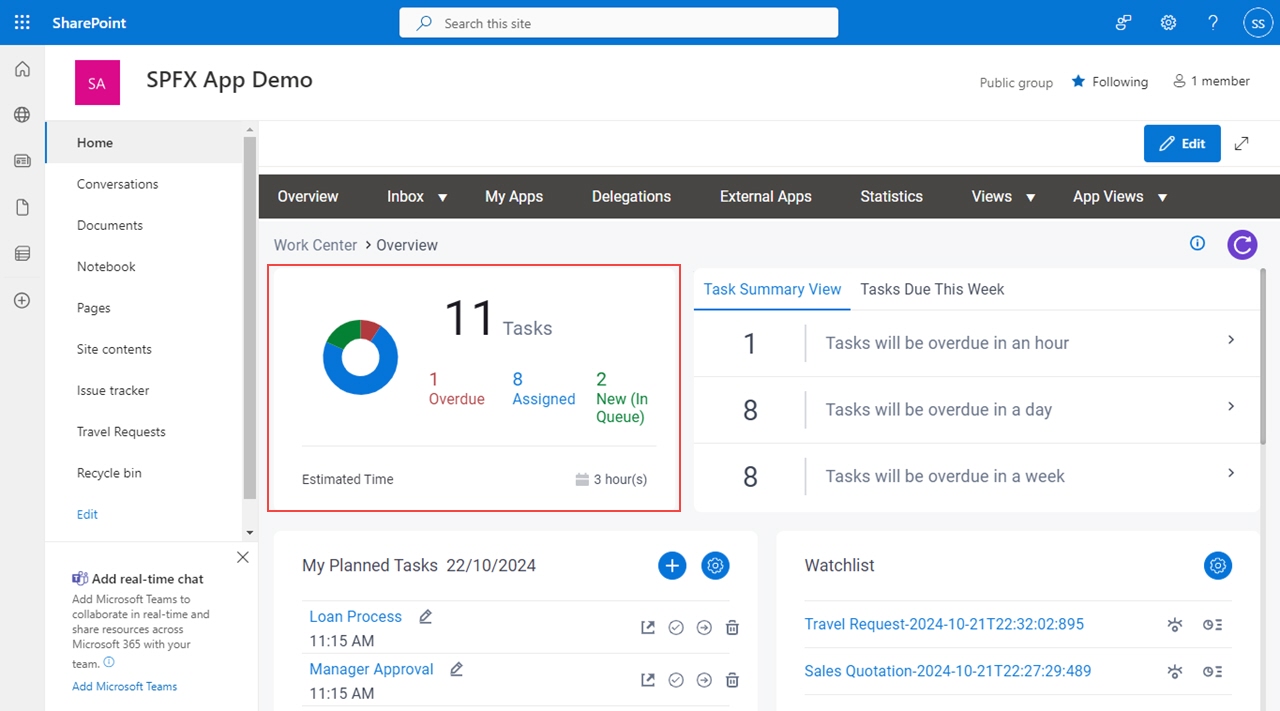Expand the Views dropdown menu
The height and width of the screenshot is (711, 1280).
tap(1030, 197)
